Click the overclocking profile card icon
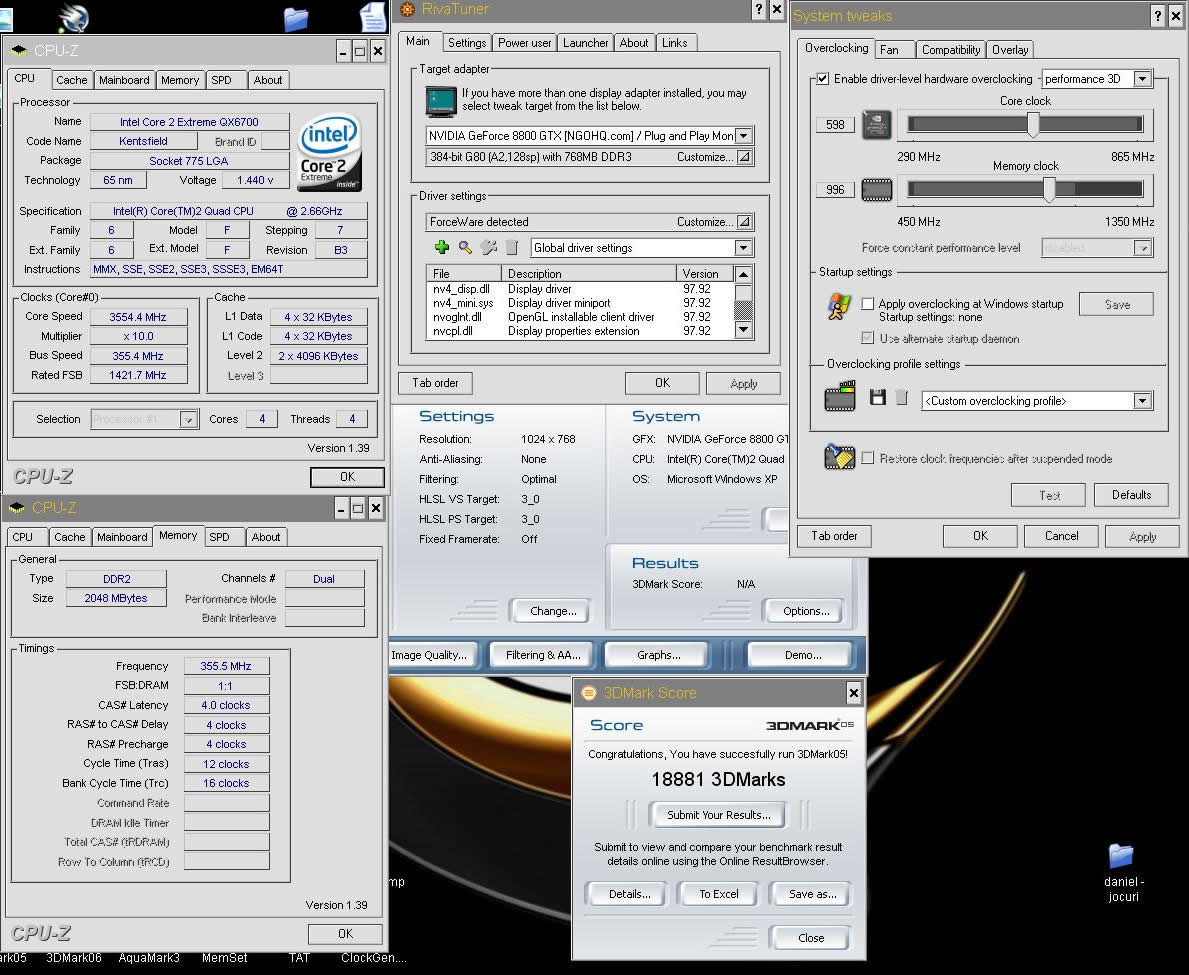1189x975 pixels. click(839, 397)
